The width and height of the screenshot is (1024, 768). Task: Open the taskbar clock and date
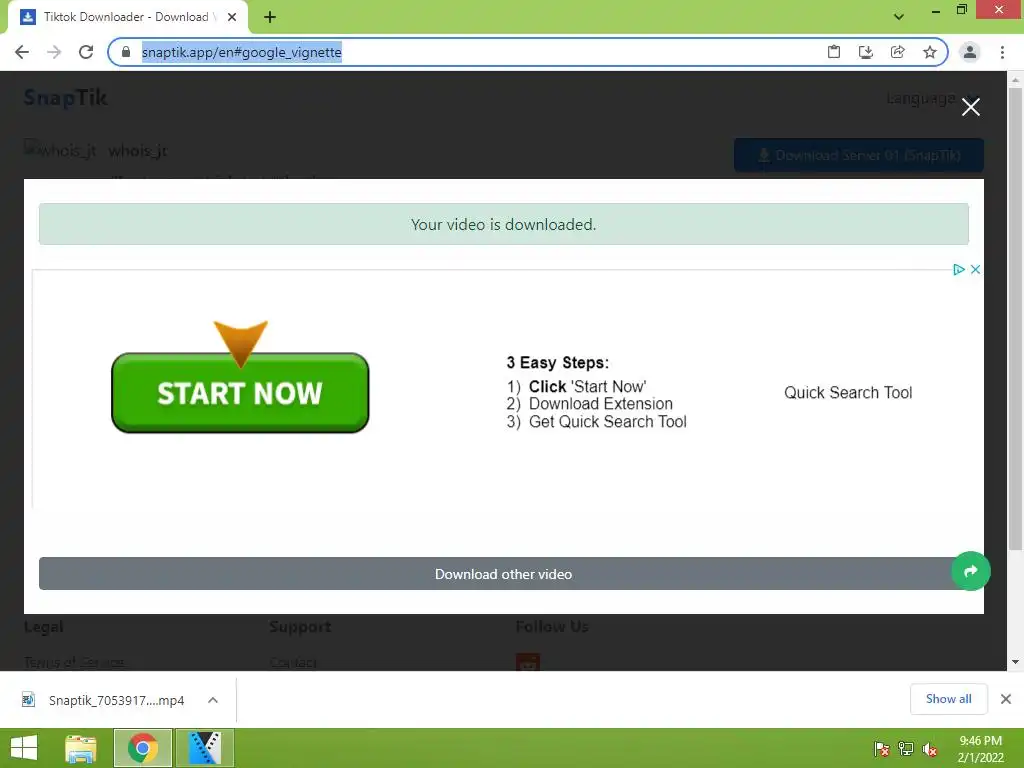click(980, 748)
